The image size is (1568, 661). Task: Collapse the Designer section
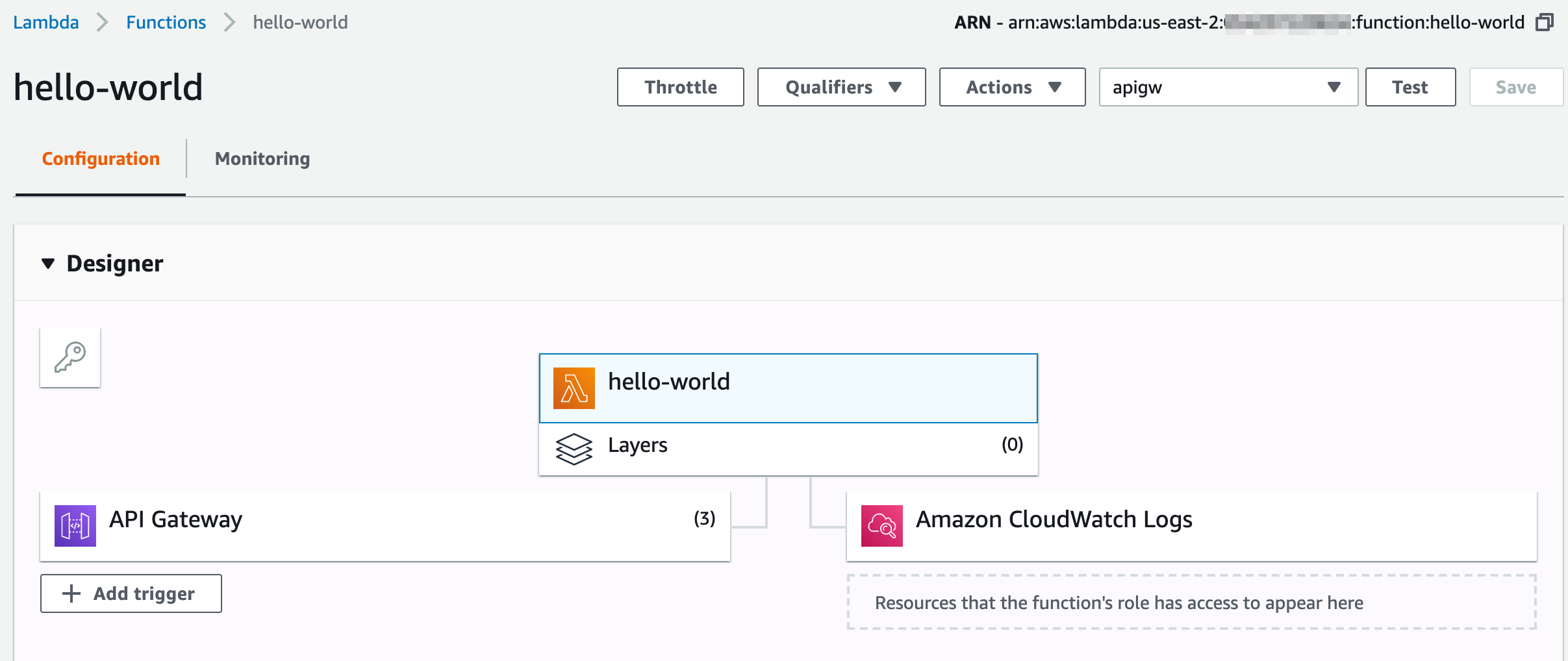pyautogui.click(x=48, y=264)
